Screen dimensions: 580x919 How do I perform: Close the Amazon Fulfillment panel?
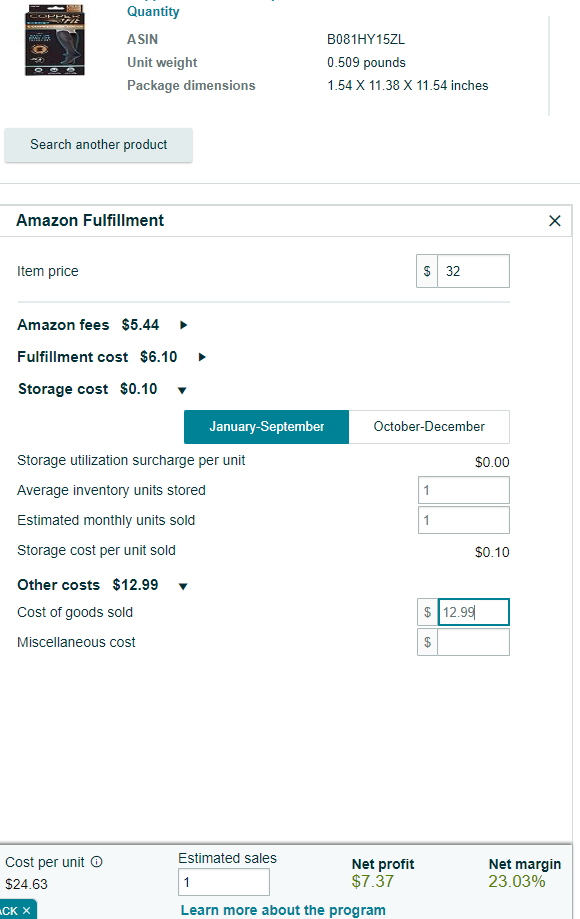(554, 221)
